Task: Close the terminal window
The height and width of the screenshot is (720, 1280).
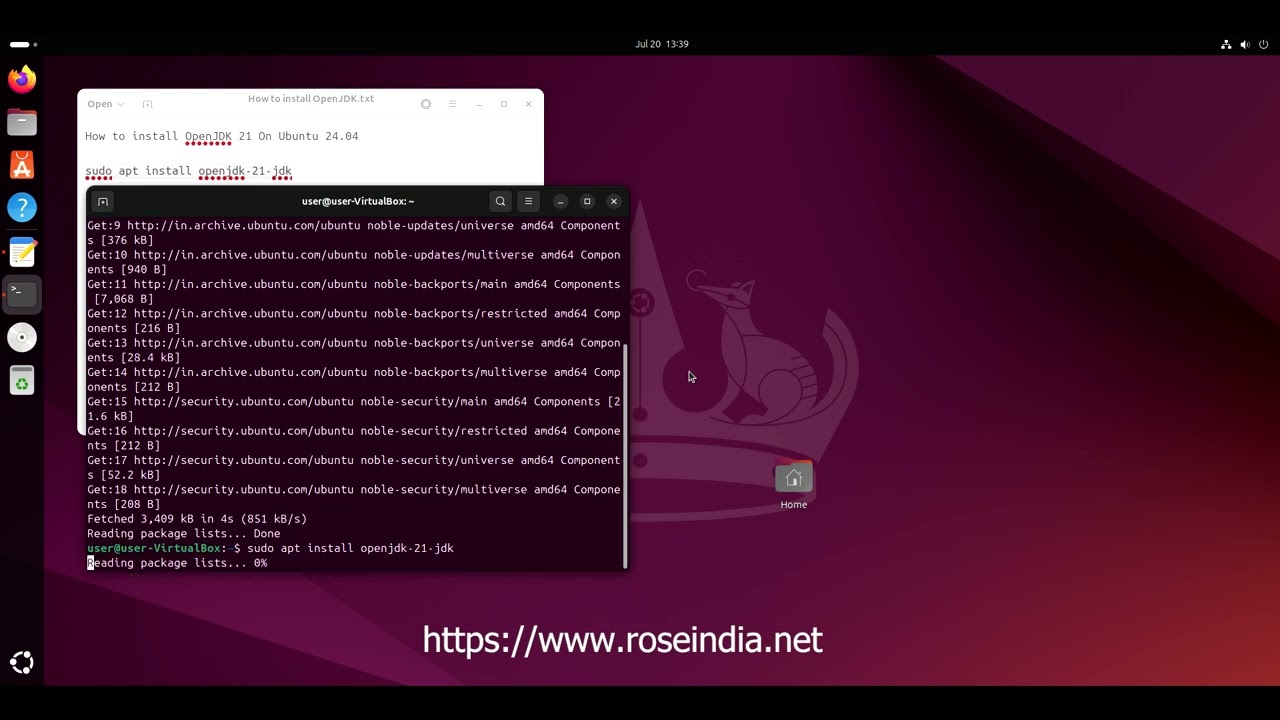Action: click(614, 201)
